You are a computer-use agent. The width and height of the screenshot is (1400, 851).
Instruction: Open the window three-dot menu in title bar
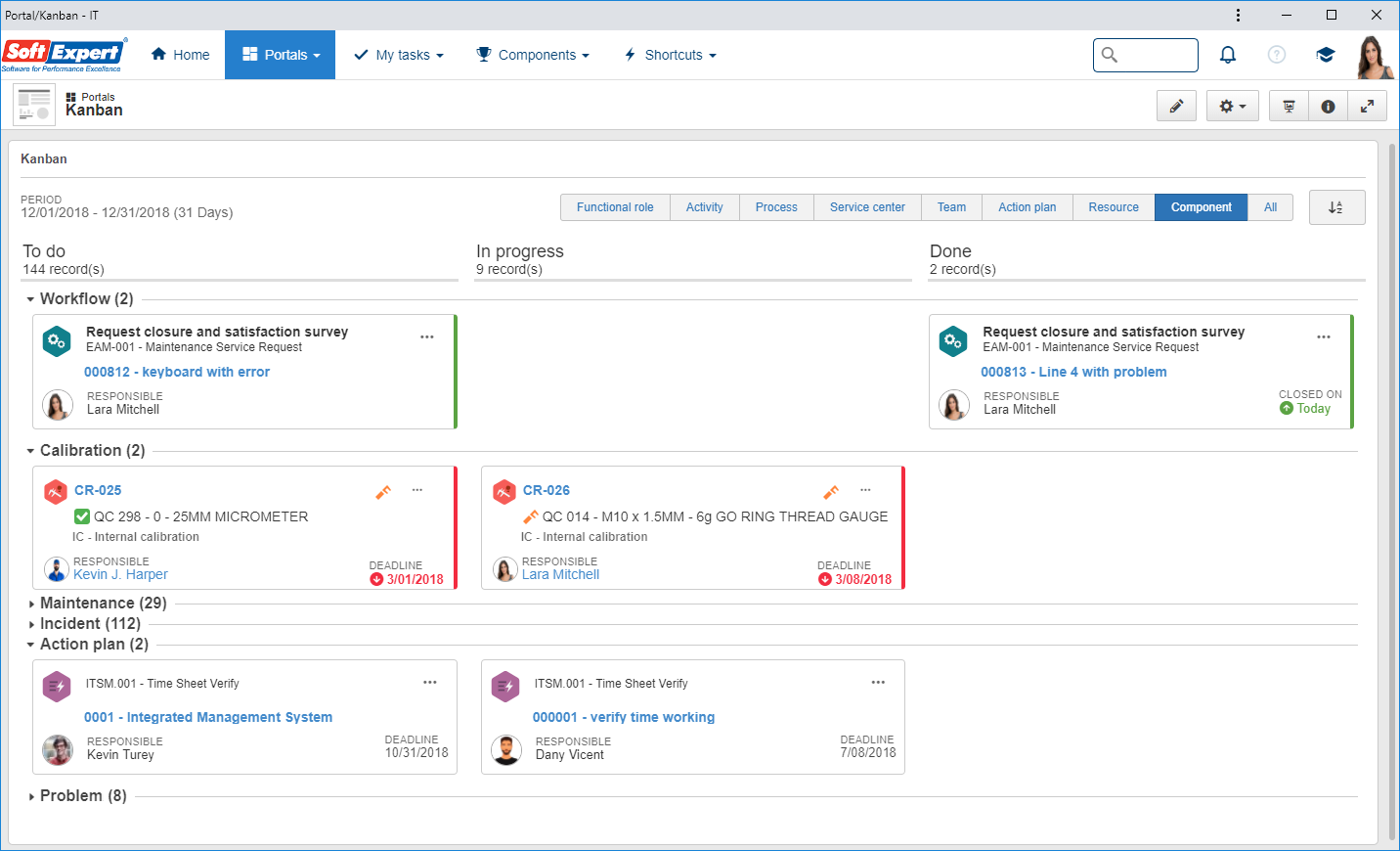(1238, 15)
